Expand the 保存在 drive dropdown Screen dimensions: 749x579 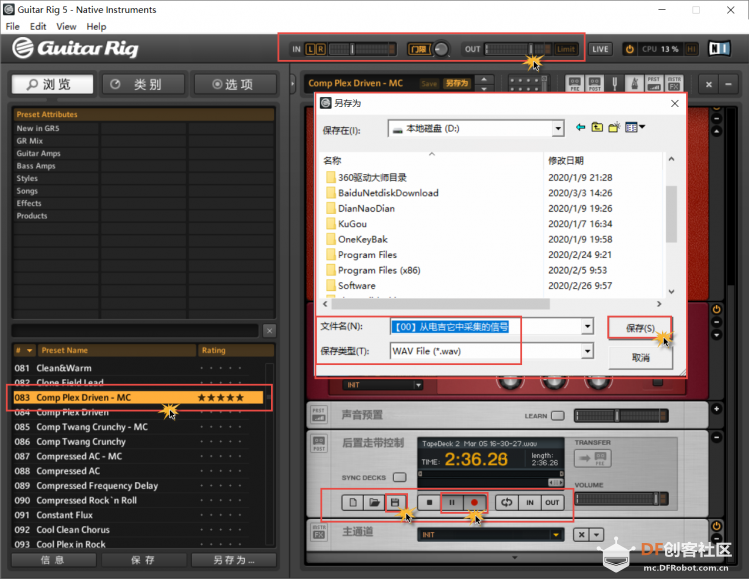point(557,129)
